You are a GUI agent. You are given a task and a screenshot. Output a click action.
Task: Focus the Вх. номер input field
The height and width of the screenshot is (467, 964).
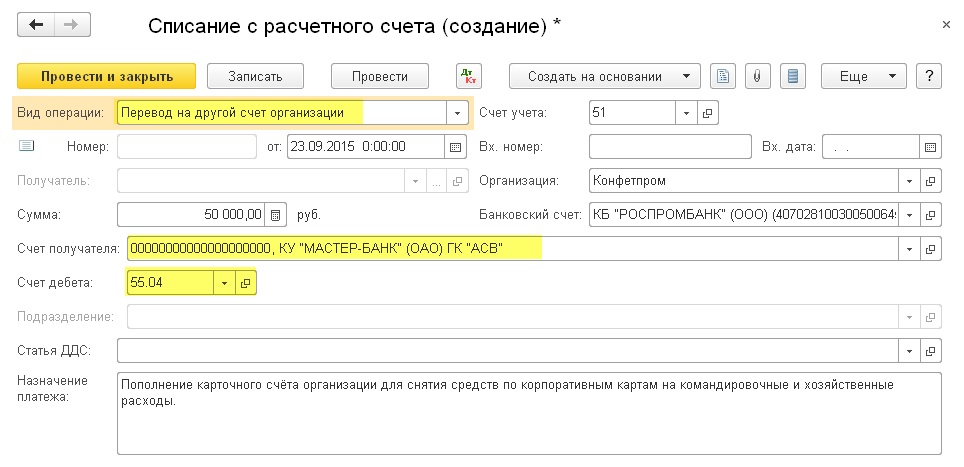point(670,147)
